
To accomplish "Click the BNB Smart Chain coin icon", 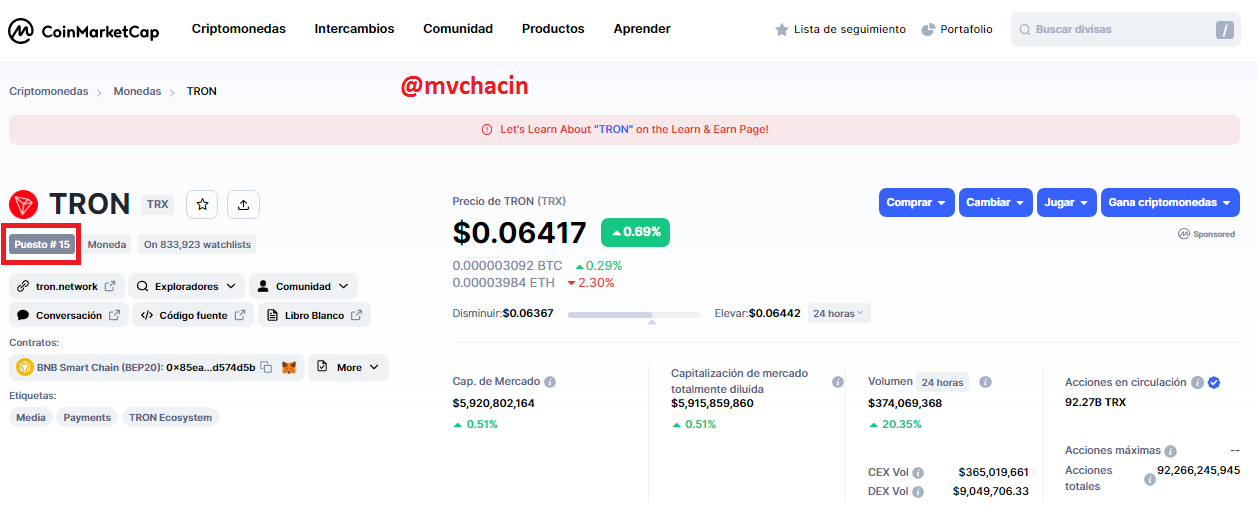I will (x=24, y=367).
